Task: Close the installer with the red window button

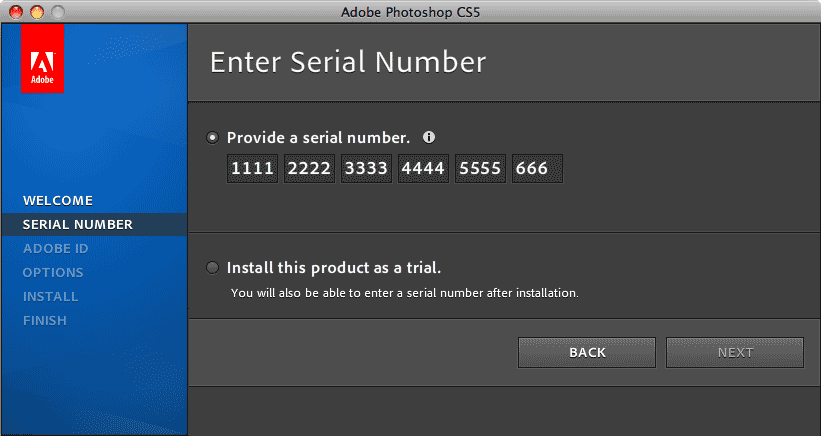Action: (16, 12)
